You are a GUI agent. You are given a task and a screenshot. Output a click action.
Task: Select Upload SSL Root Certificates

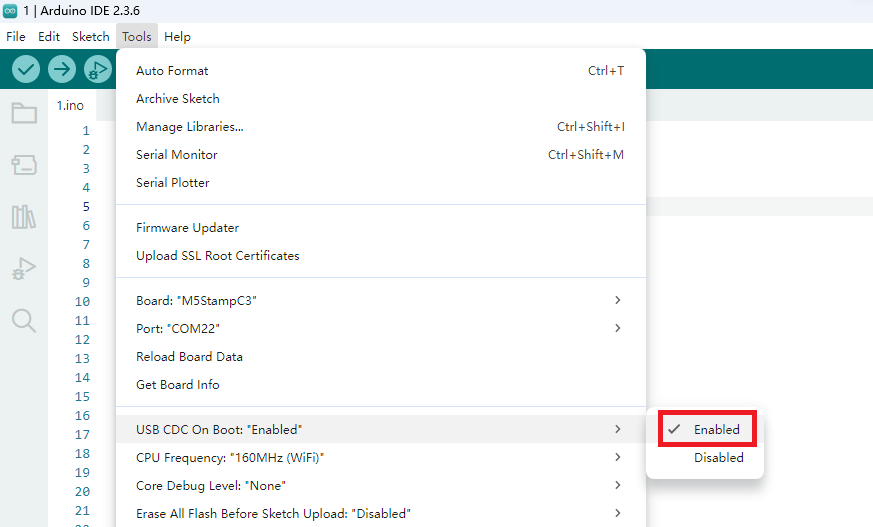click(x=381, y=255)
